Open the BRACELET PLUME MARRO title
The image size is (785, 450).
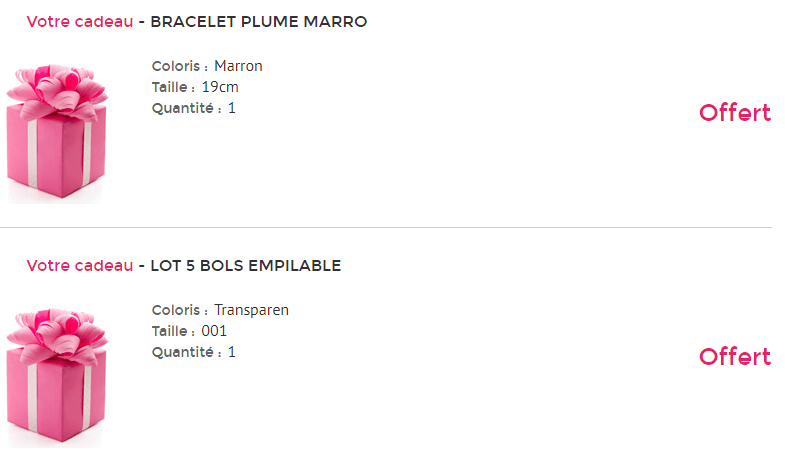258,22
